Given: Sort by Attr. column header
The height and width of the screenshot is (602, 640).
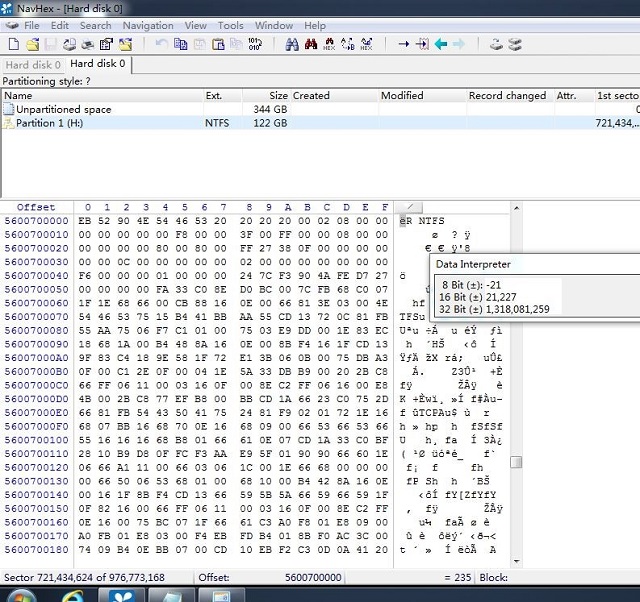Looking at the screenshot, I should pos(574,96).
